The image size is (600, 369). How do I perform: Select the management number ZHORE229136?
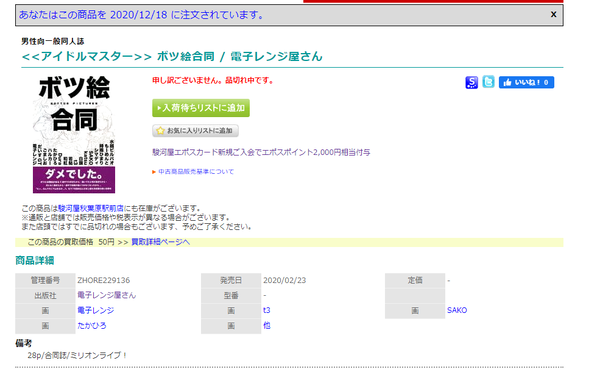click(104, 280)
